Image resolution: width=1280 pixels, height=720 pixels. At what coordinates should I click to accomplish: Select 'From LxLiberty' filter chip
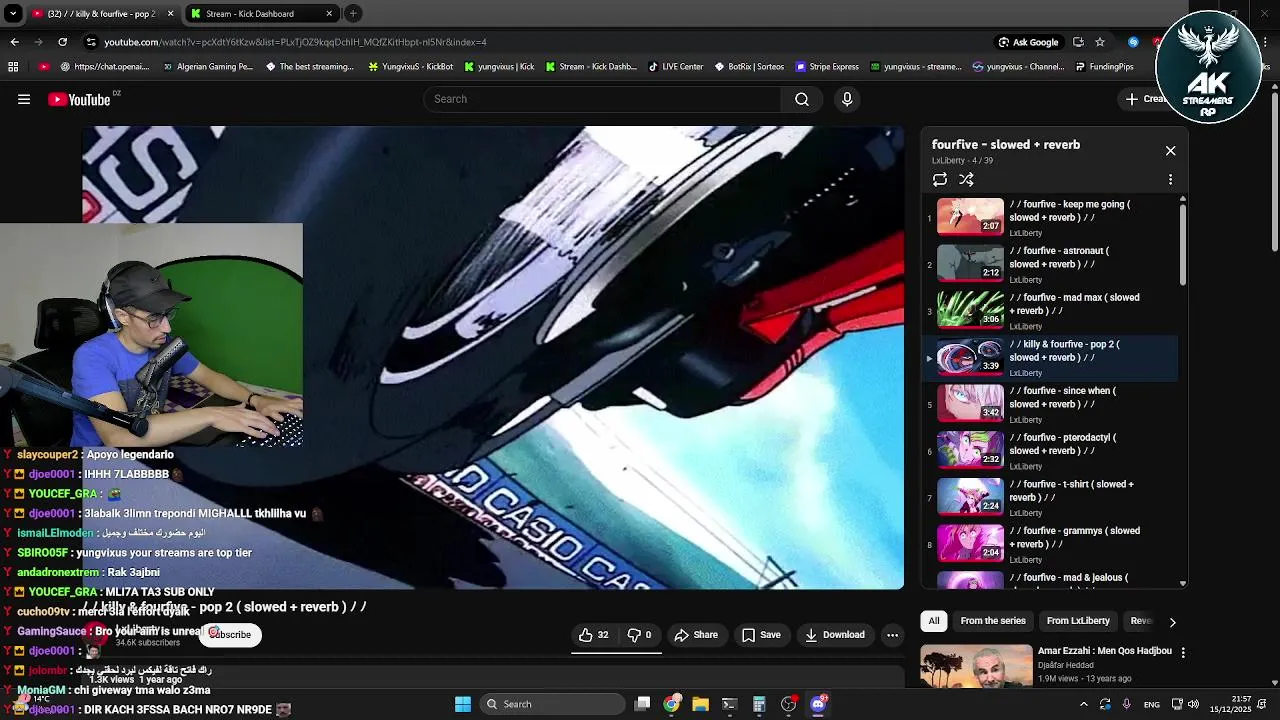(1078, 621)
